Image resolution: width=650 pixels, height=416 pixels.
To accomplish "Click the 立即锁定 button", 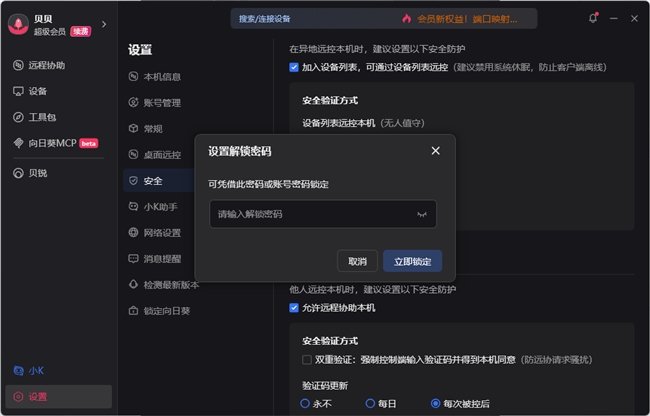I will [412, 261].
